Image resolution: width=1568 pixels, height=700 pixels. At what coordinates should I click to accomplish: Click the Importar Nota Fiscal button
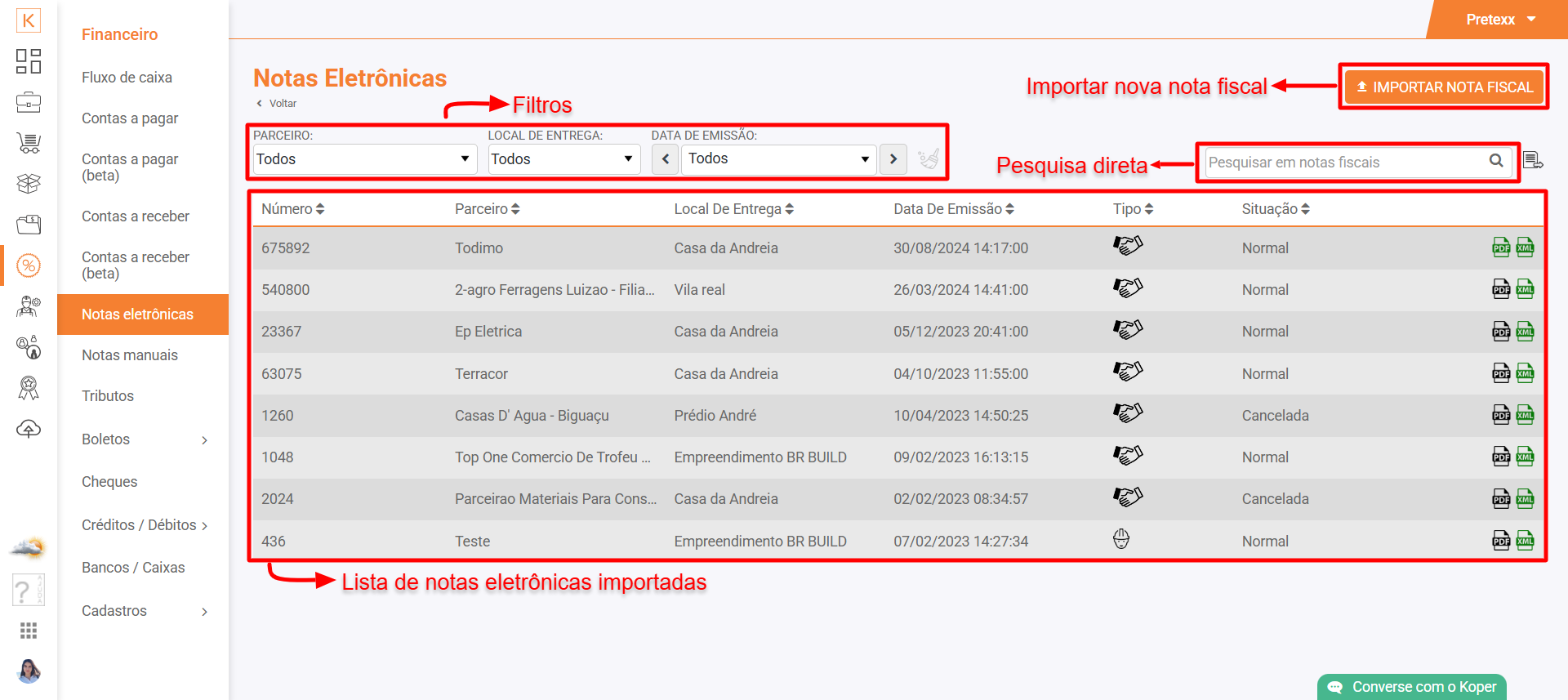tap(1444, 87)
